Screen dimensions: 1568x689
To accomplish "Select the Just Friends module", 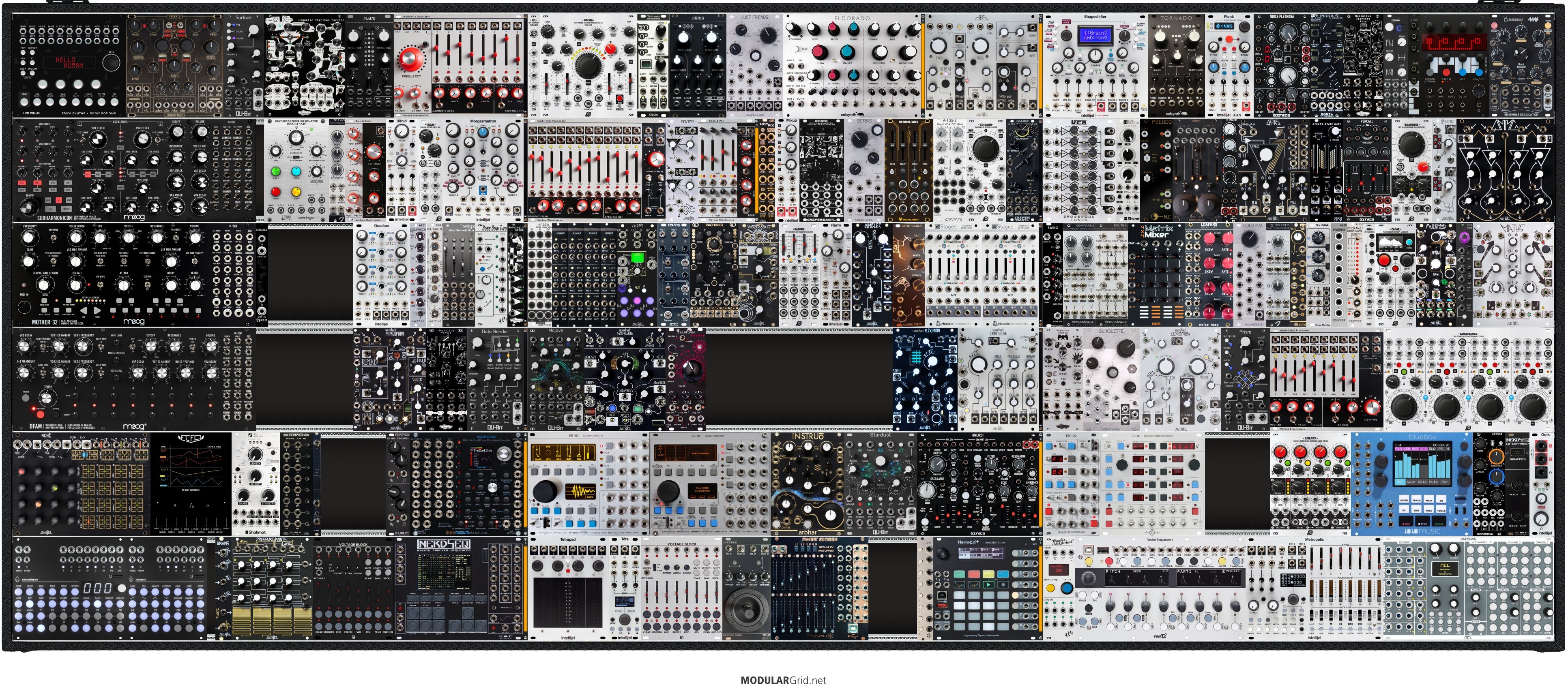I will click(755, 66).
